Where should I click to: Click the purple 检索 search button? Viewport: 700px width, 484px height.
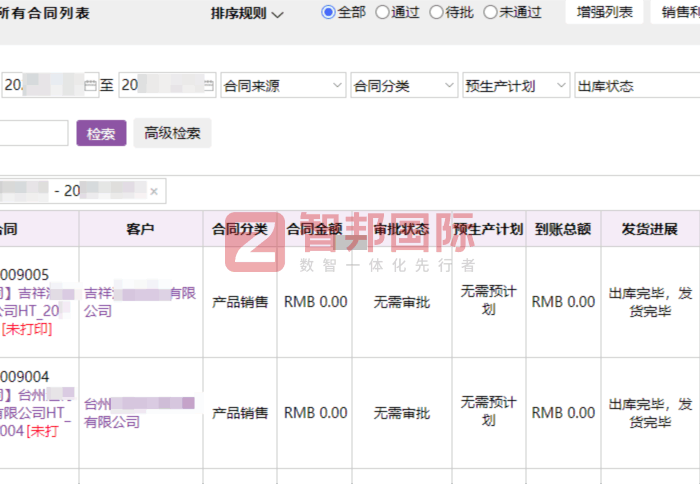pyautogui.click(x=101, y=133)
